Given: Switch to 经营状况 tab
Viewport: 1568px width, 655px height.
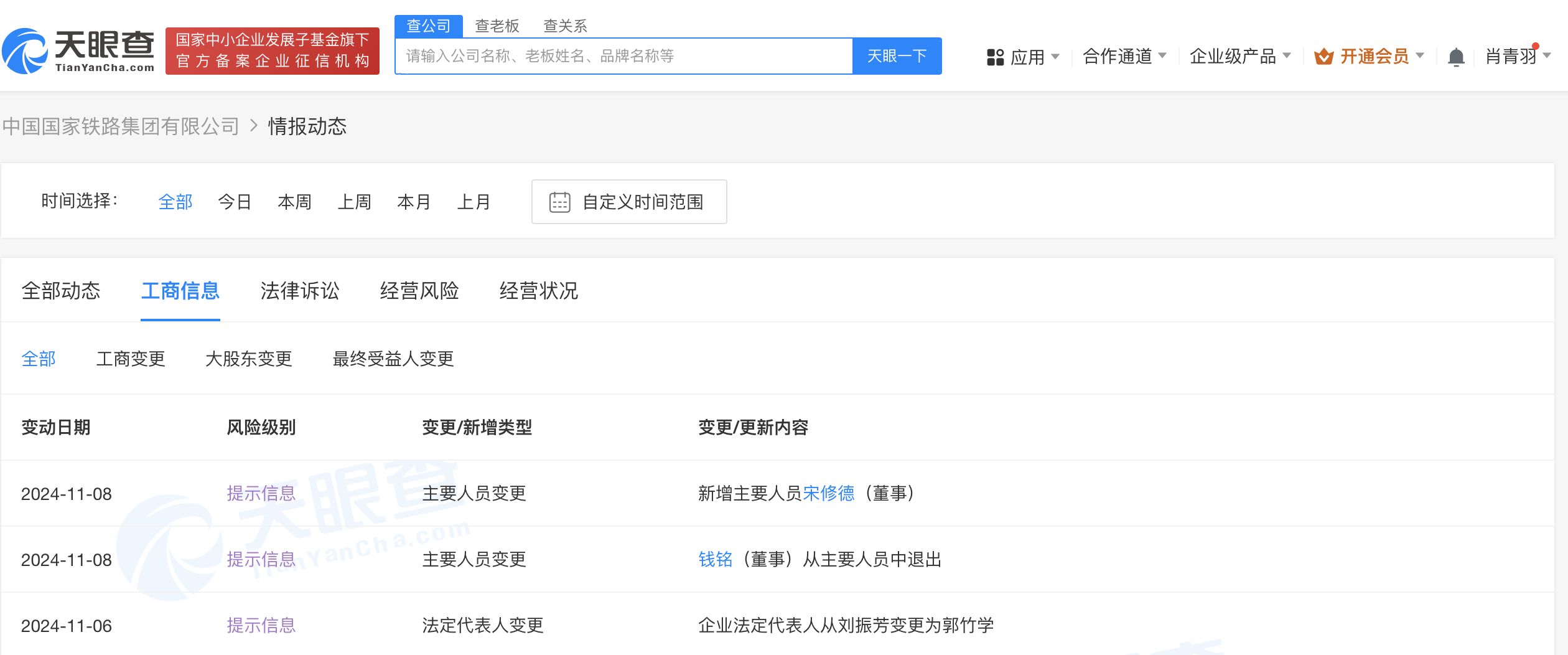Looking at the screenshot, I should pyautogui.click(x=539, y=291).
